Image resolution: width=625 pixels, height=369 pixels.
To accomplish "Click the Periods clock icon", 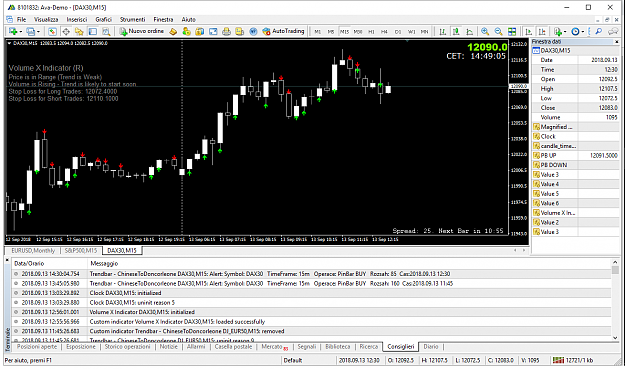I will (x=575, y=31).
